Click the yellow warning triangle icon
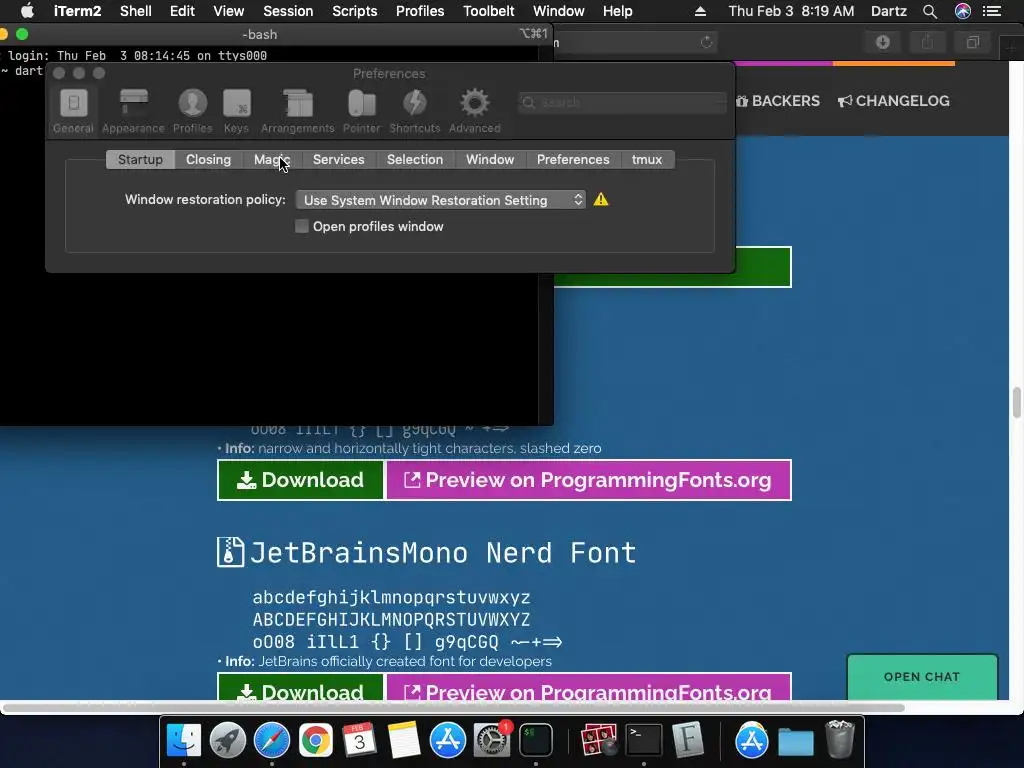1024x768 pixels. pos(601,200)
